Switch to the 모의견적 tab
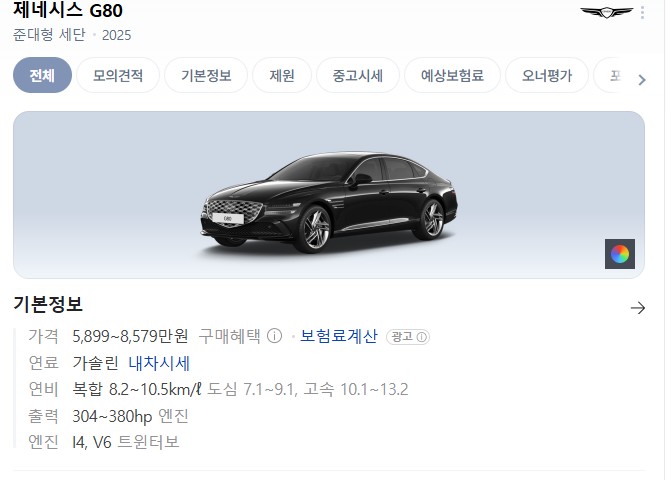The width and height of the screenshot is (668, 480). point(118,75)
